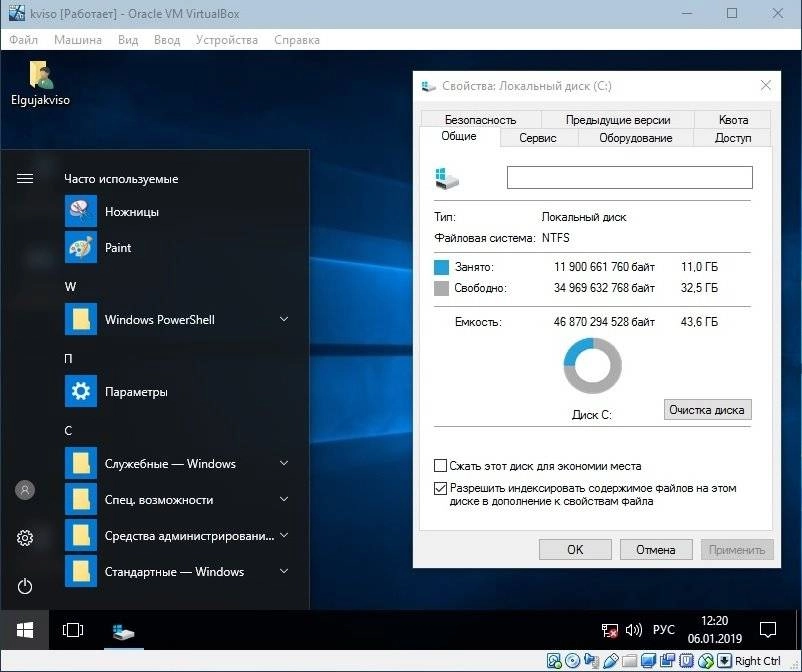This screenshot has width=802, height=672.
Task: Close the disk properties dialog
Action: point(766,85)
